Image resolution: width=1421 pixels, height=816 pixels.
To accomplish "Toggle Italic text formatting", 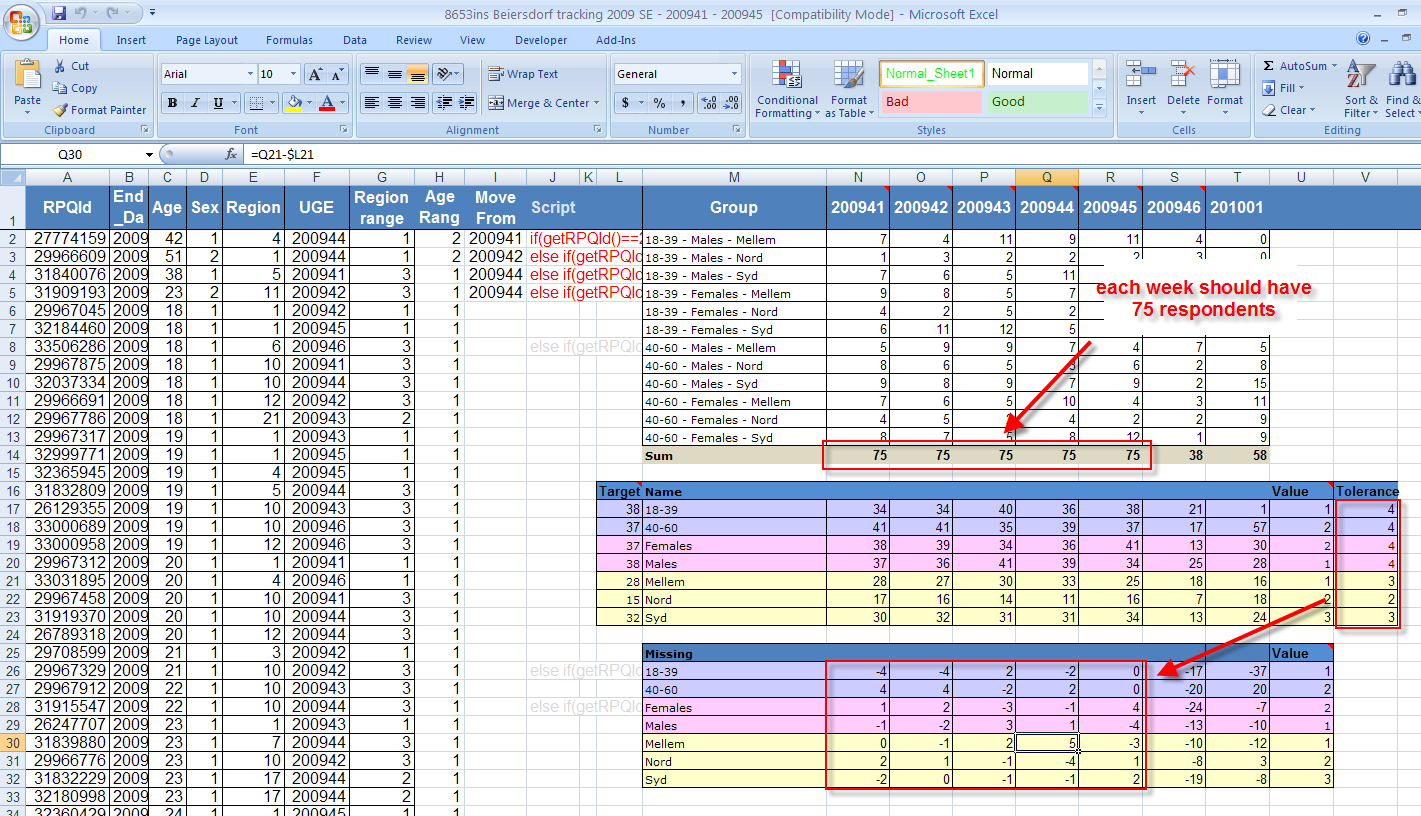I will [x=195, y=103].
